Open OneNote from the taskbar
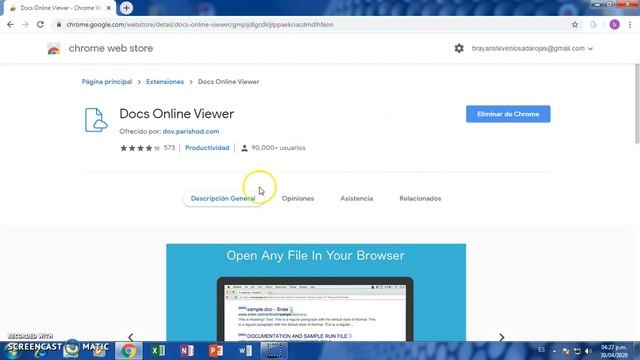The width and height of the screenshot is (640, 360). coord(187,351)
